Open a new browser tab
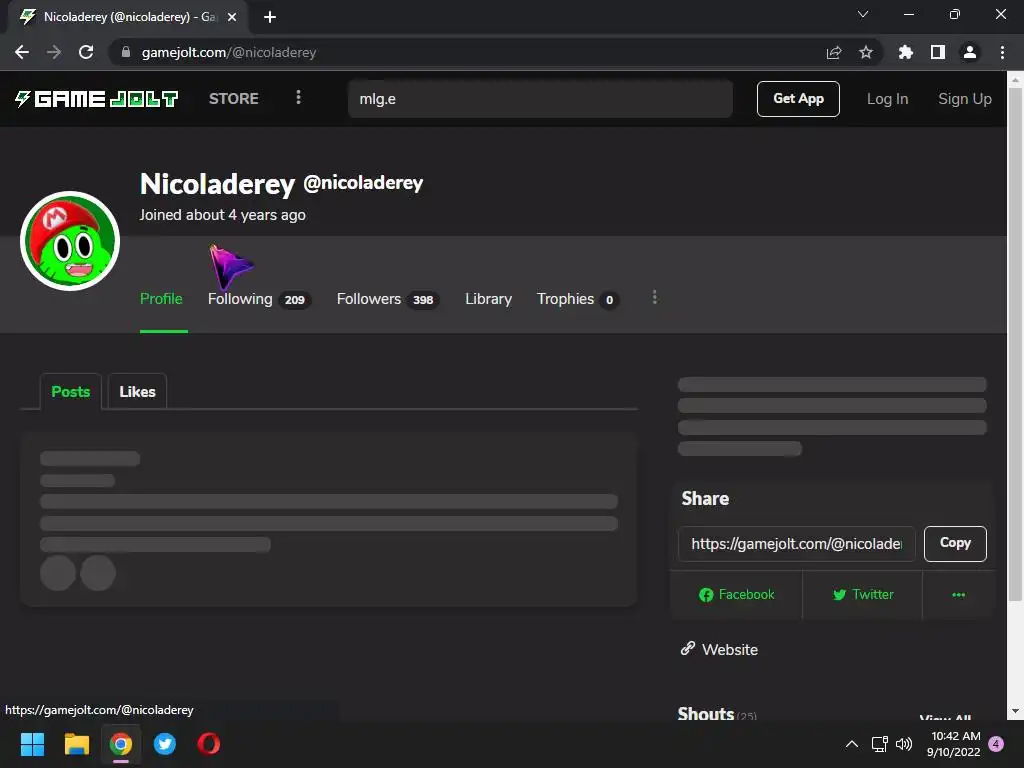 [x=270, y=17]
